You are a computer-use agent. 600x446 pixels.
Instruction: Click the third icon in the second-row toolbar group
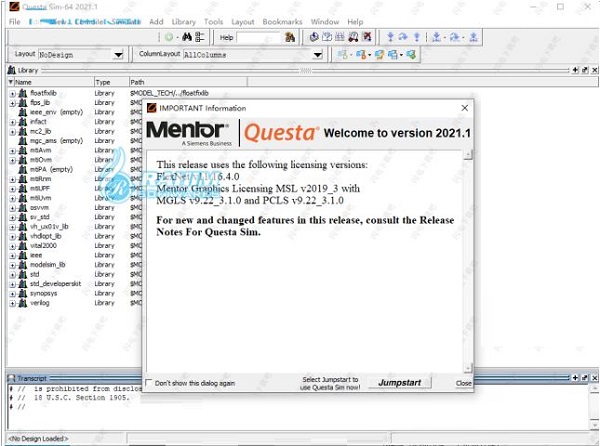pyautogui.click(x=379, y=55)
